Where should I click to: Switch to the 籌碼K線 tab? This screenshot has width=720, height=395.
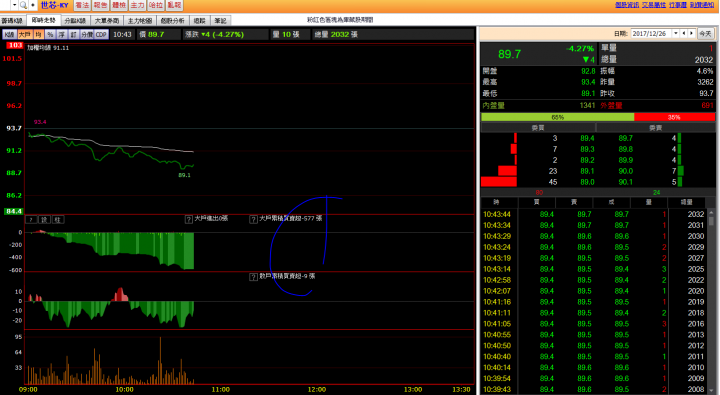coord(12,21)
